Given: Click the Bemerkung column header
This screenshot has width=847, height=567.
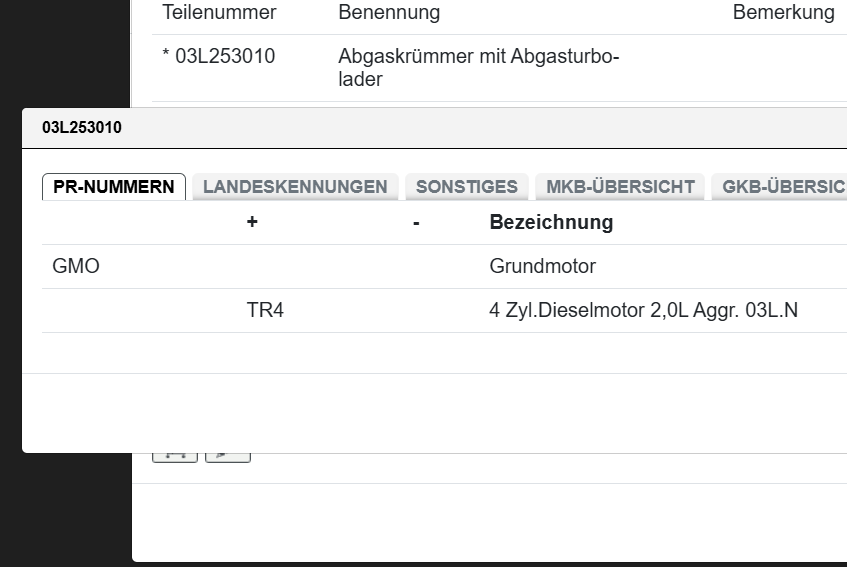Looking at the screenshot, I should pyautogui.click(x=783, y=13).
